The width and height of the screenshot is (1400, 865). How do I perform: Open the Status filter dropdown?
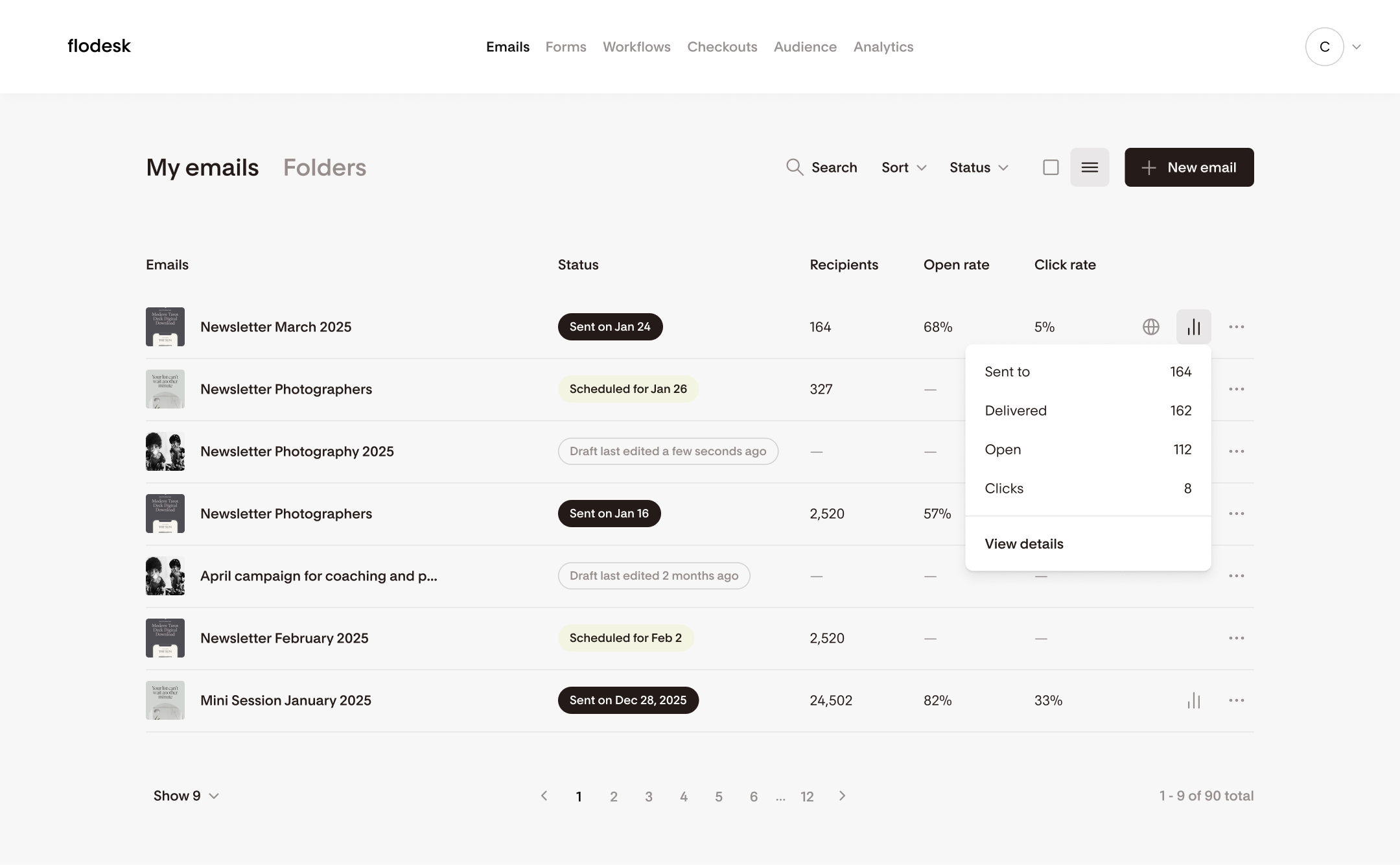click(x=979, y=167)
